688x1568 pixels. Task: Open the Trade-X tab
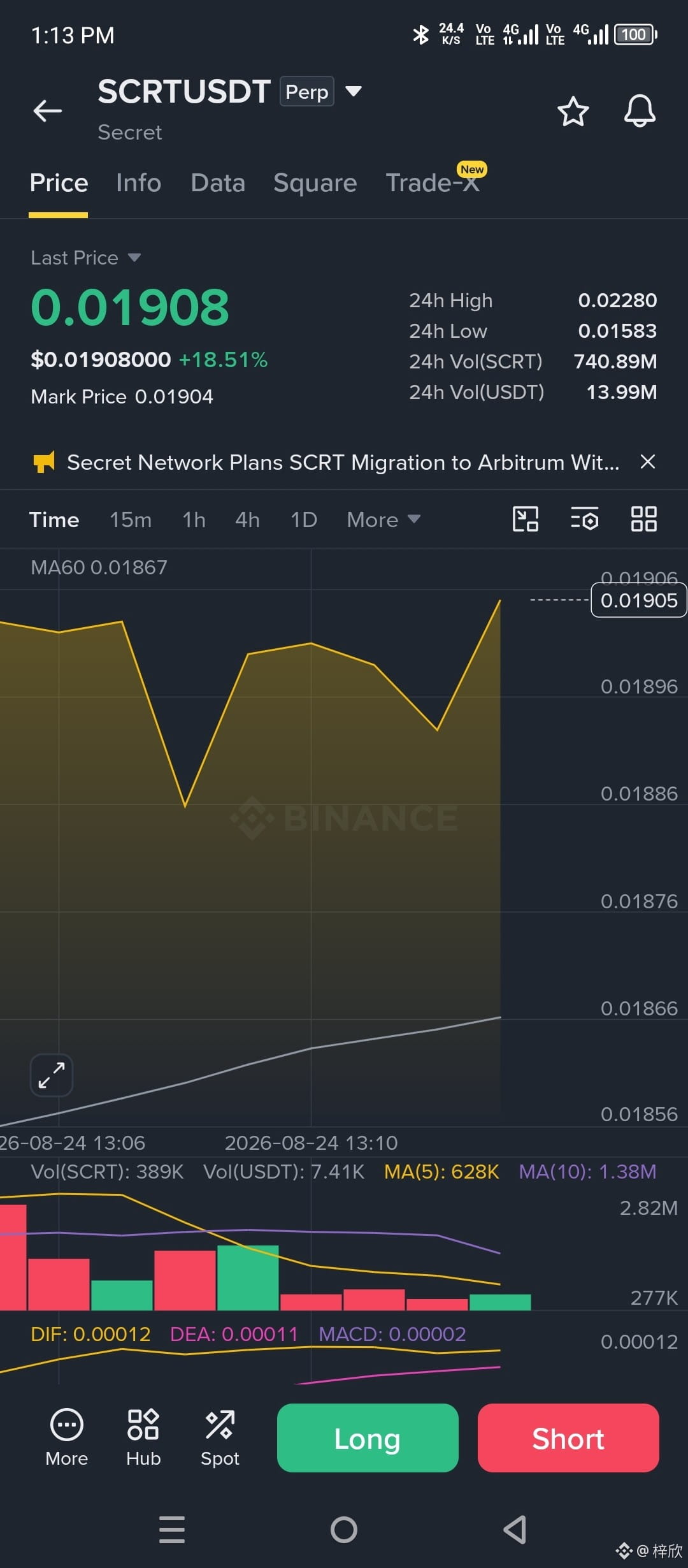tap(433, 183)
